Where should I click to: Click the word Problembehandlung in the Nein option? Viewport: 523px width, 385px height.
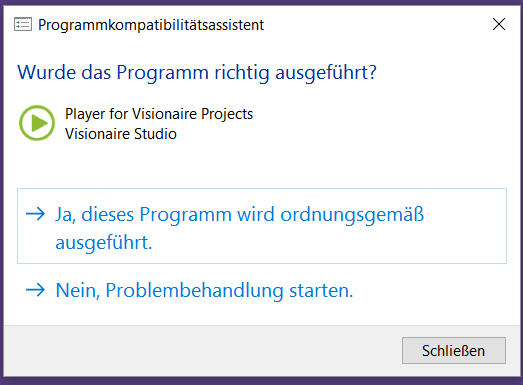click(x=194, y=290)
